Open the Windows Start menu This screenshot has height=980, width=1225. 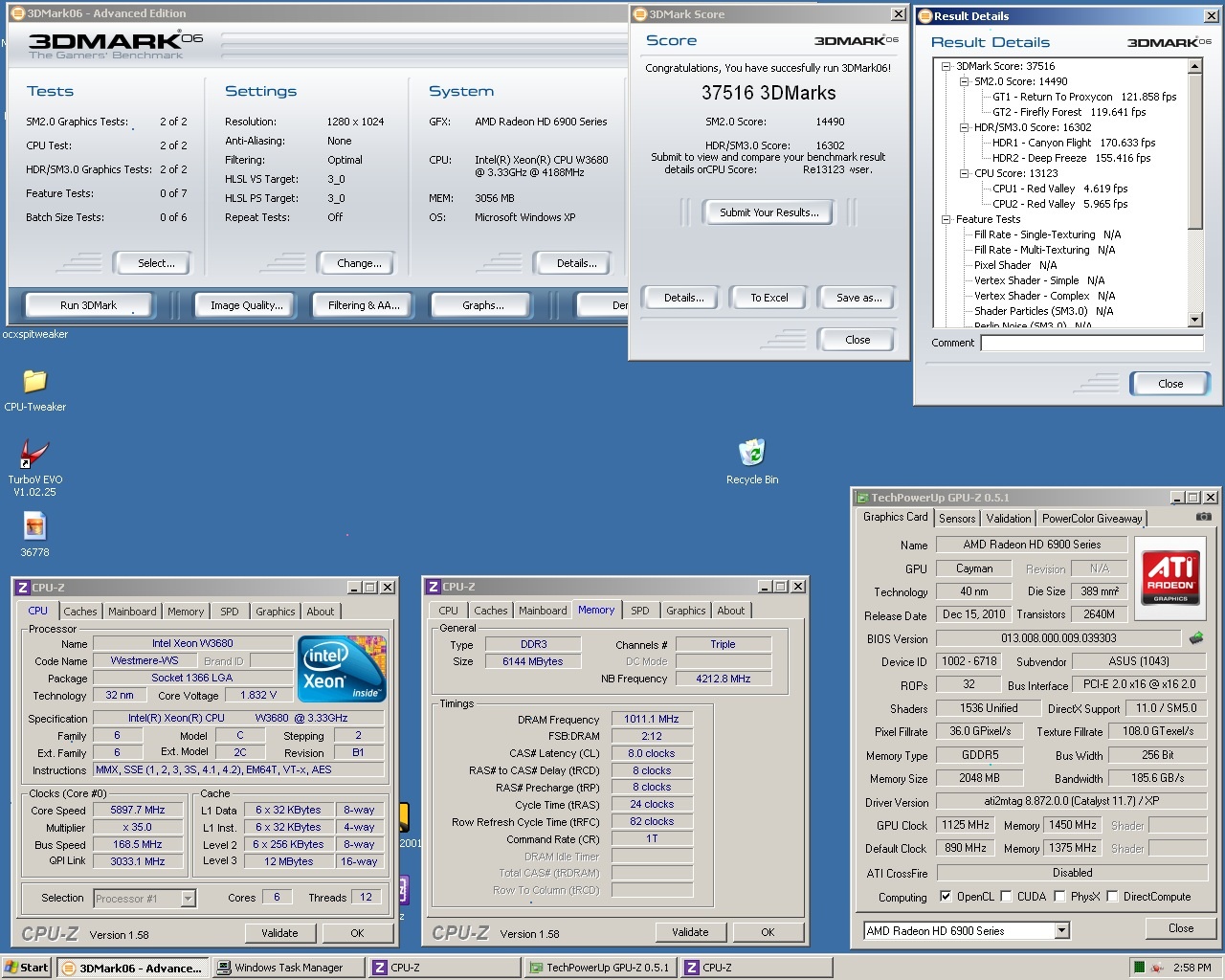26,968
